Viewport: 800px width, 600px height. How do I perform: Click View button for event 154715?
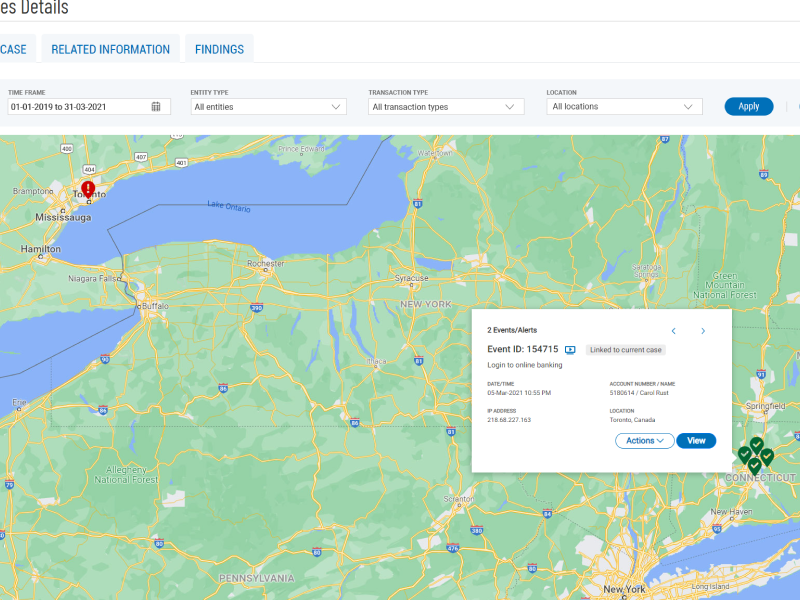click(696, 441)
